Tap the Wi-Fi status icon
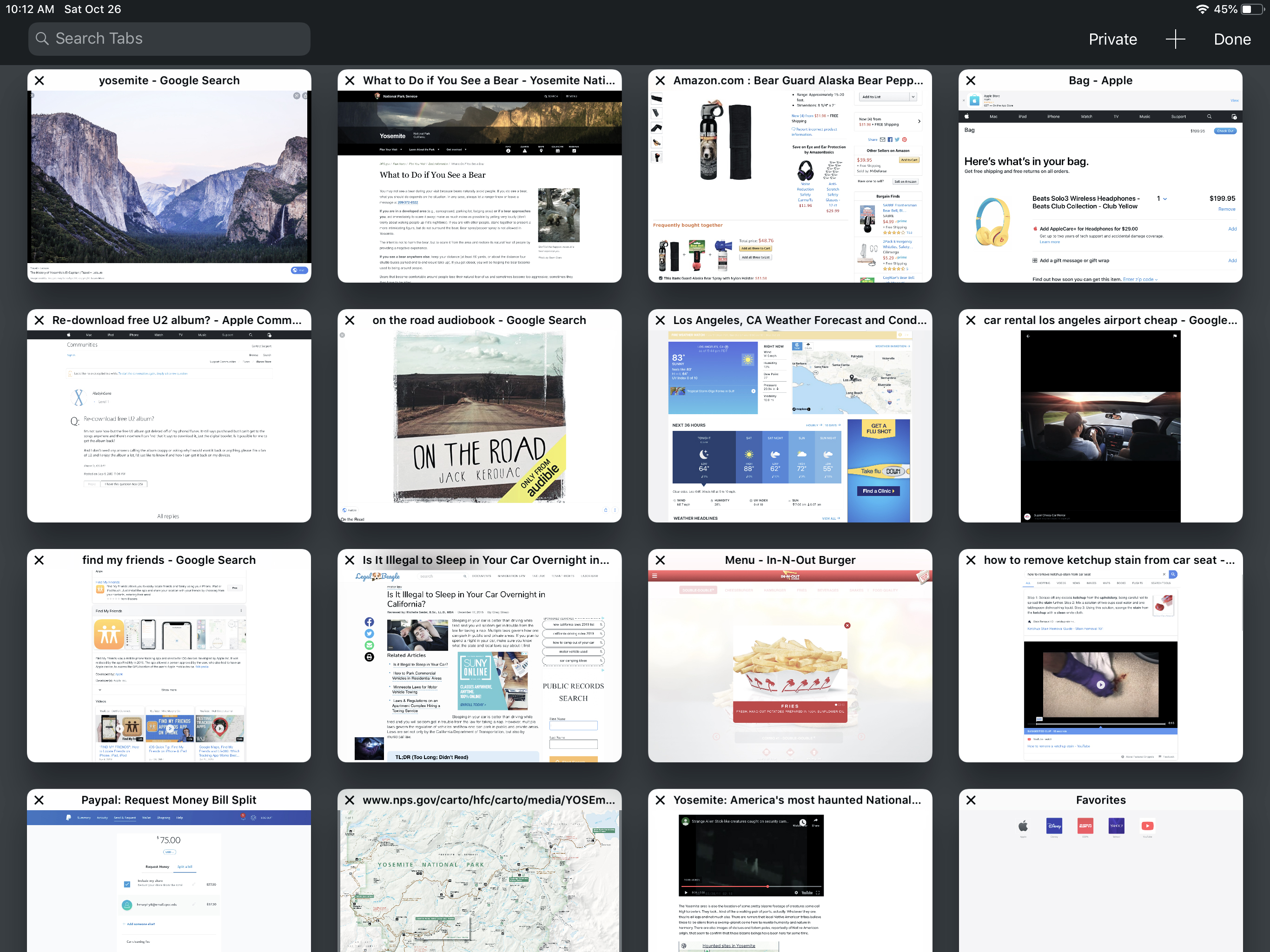This screenshot has height=952, width=1270. click(x=1202, y=9)
